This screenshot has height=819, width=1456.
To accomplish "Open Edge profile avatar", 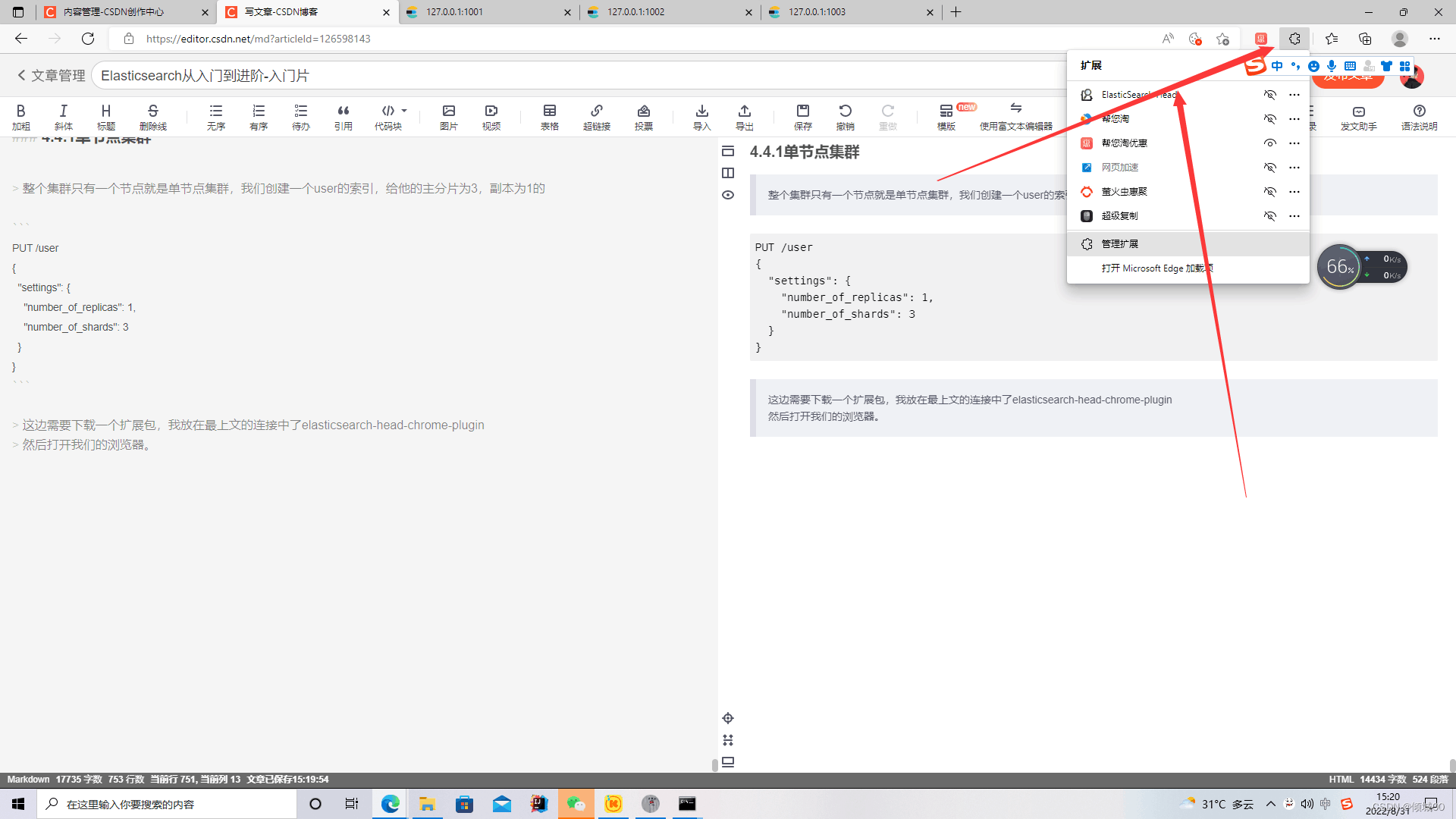I will click(x=1400, y=39).
